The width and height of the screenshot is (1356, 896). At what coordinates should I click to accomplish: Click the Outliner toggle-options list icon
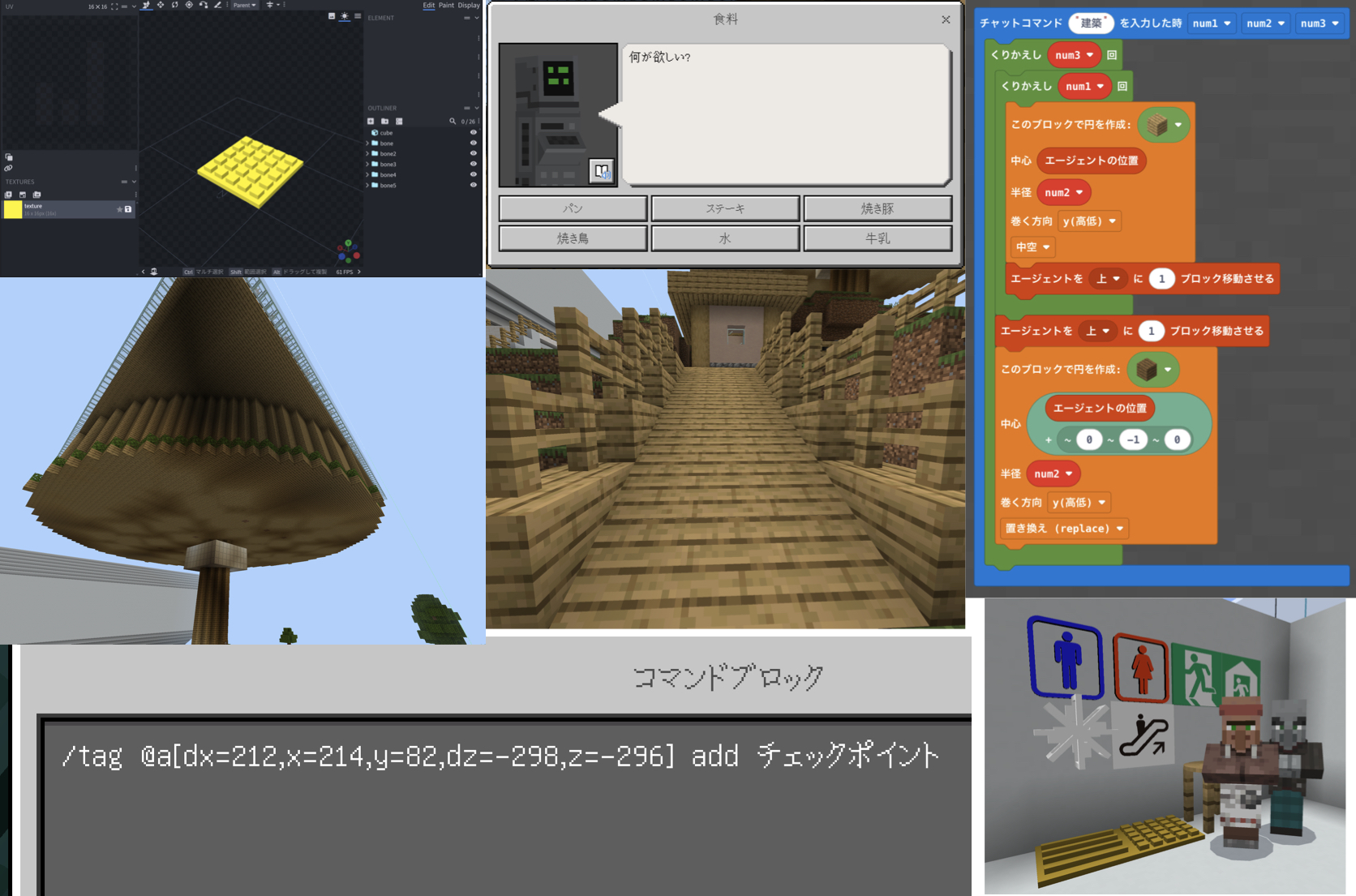(399, 121)
